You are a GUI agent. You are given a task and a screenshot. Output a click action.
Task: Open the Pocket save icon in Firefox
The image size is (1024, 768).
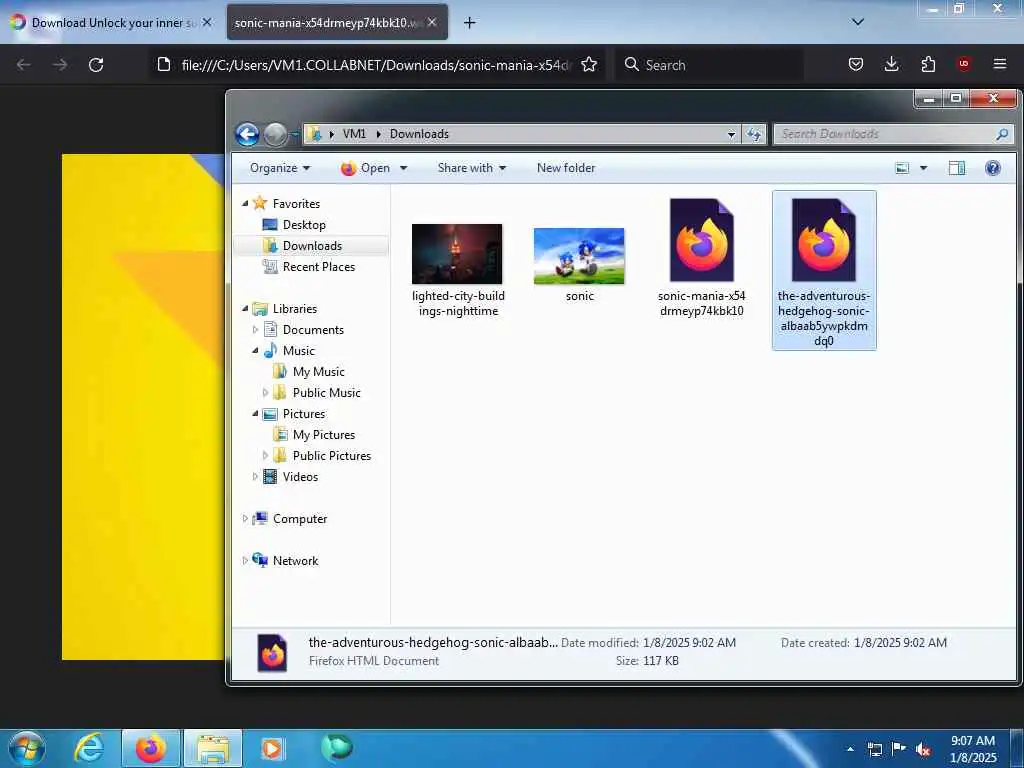[856, 65]
